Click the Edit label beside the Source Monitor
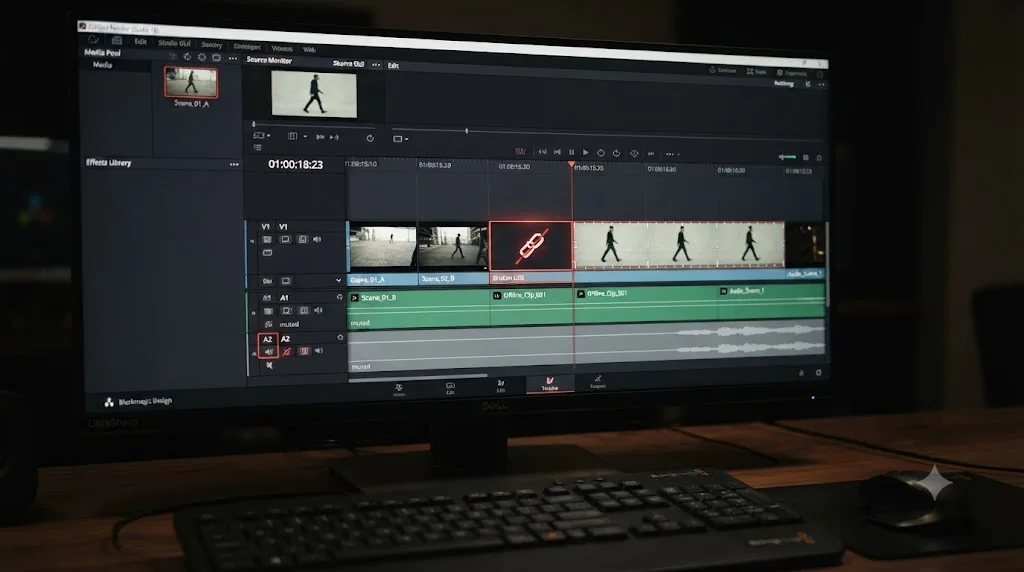Viewport: 1024px width, 572px height. (393, 65)
